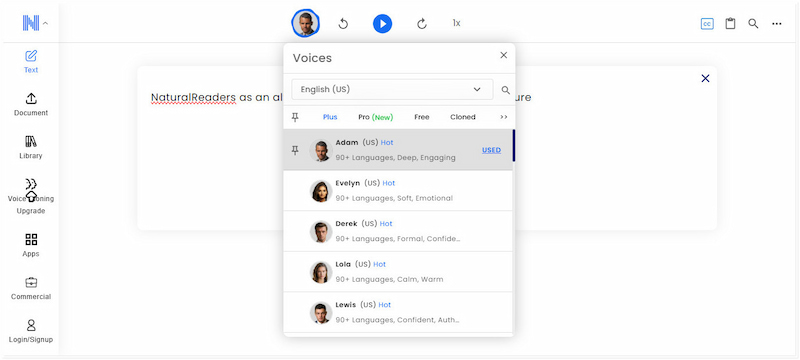Open the clipboard icon in top bar

(731, 23)
